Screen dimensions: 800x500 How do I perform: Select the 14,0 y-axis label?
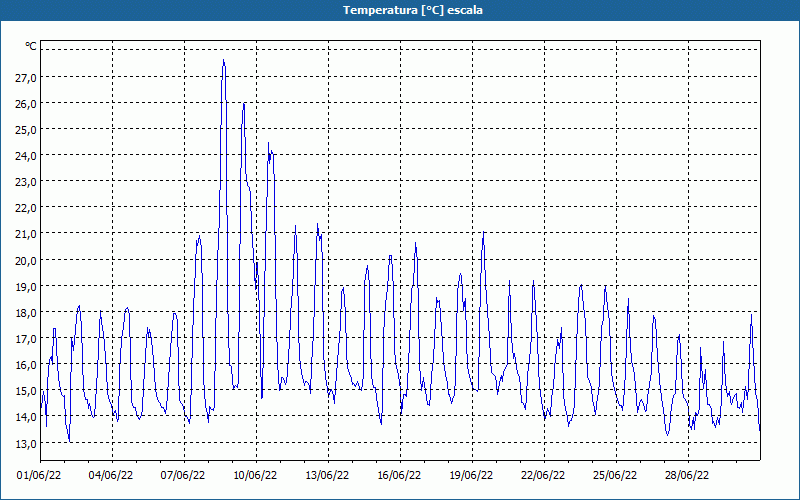click(26, 417)
